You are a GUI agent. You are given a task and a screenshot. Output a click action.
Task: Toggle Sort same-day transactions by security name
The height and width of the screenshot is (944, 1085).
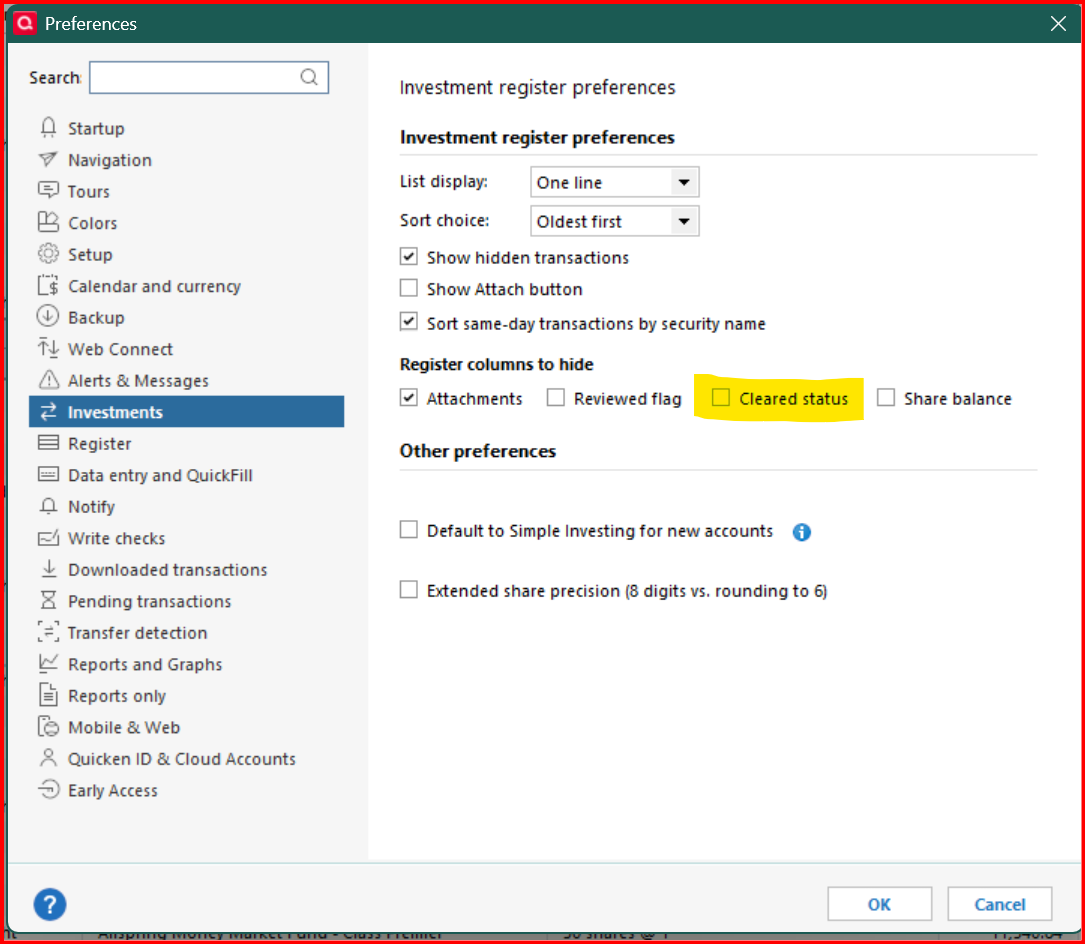[x=409, y=323]
